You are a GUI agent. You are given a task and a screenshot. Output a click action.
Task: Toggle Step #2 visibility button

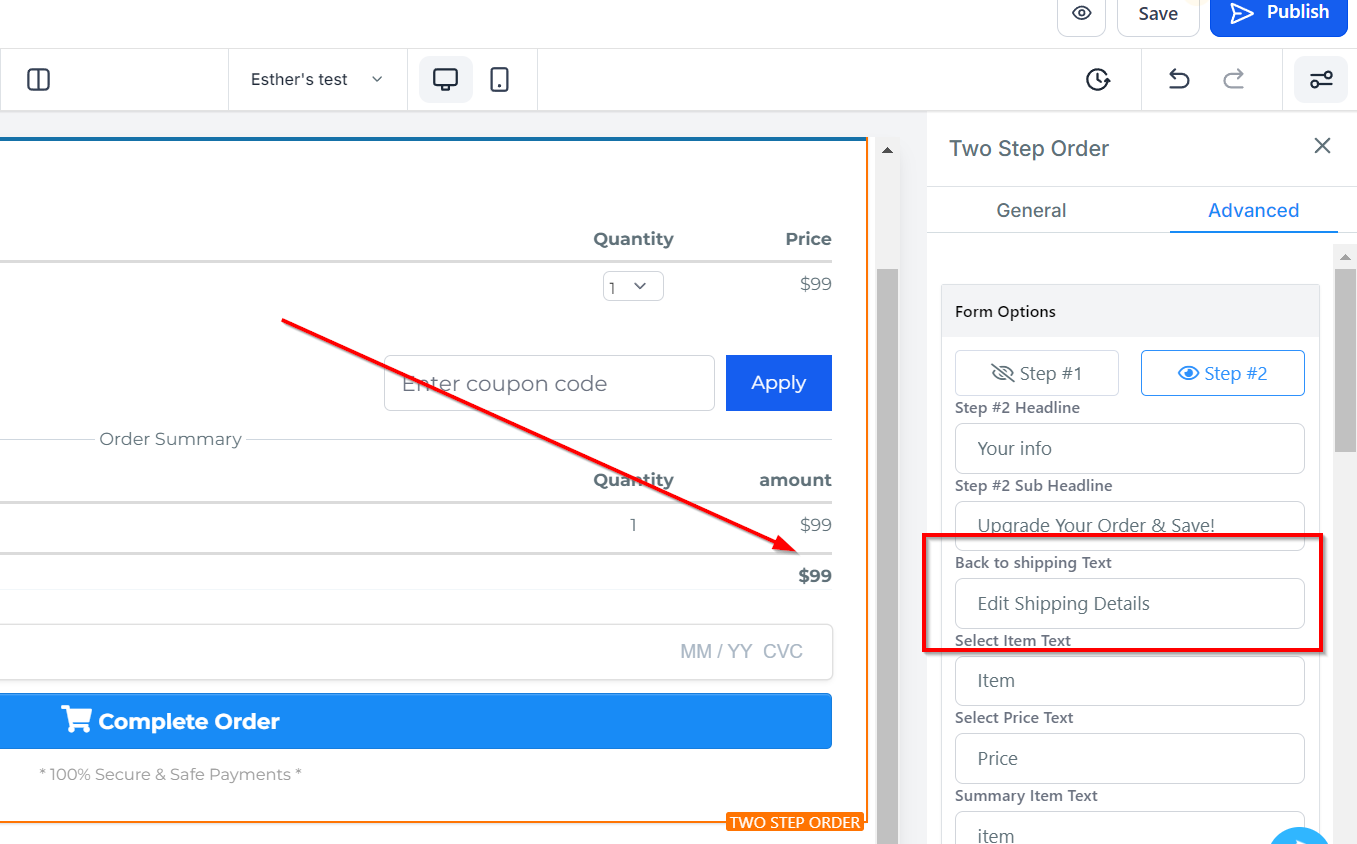coord(1222,373)
